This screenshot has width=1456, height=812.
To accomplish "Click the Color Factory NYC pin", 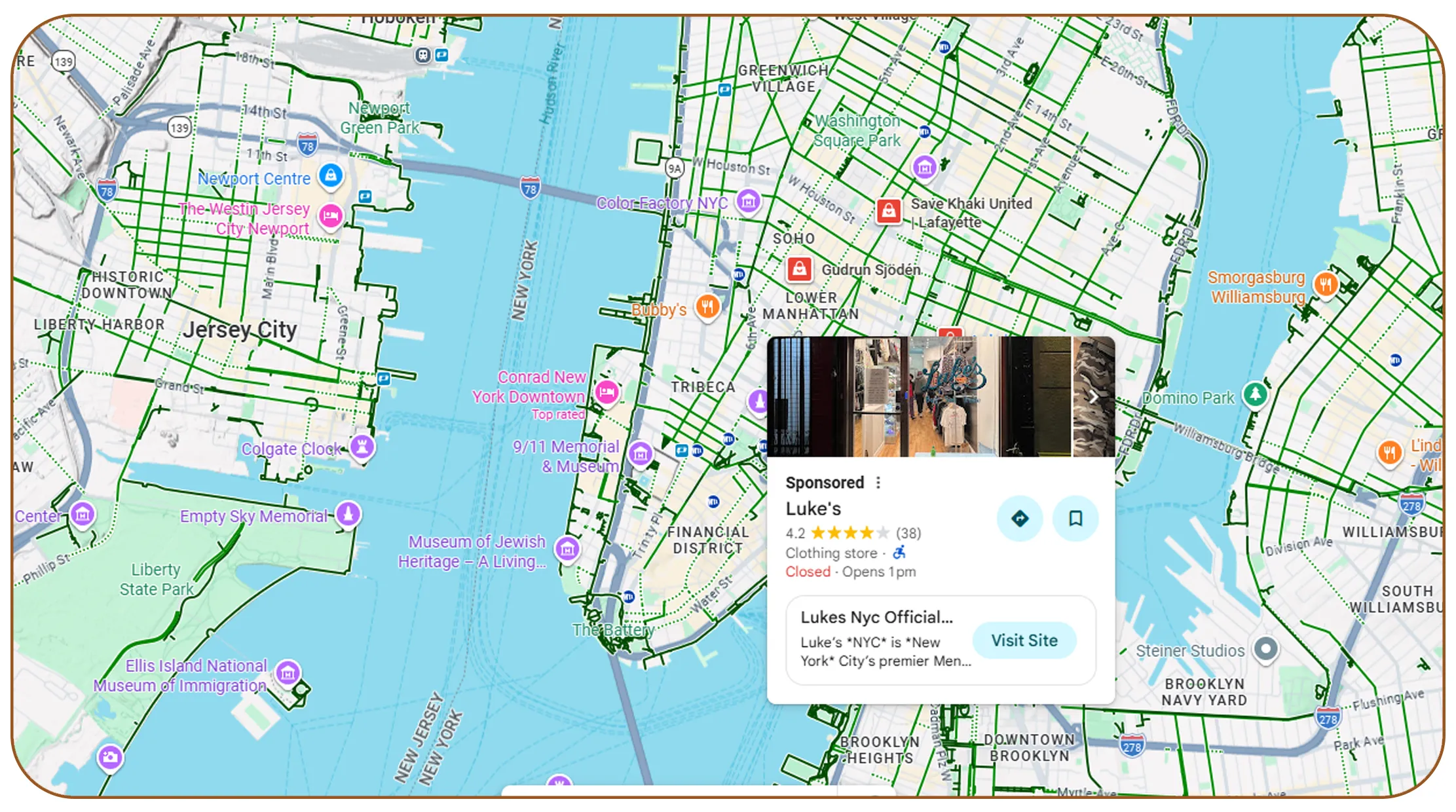I will point(748,202).
